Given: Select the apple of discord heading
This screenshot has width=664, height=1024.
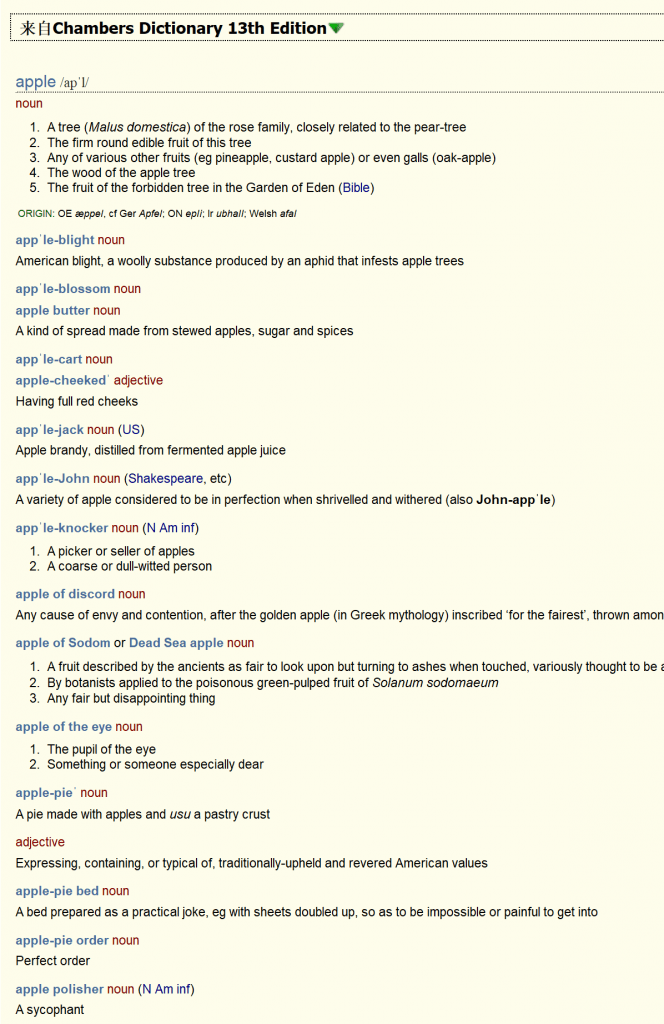Looking at the screenshot, I should [x=66, y=594].
